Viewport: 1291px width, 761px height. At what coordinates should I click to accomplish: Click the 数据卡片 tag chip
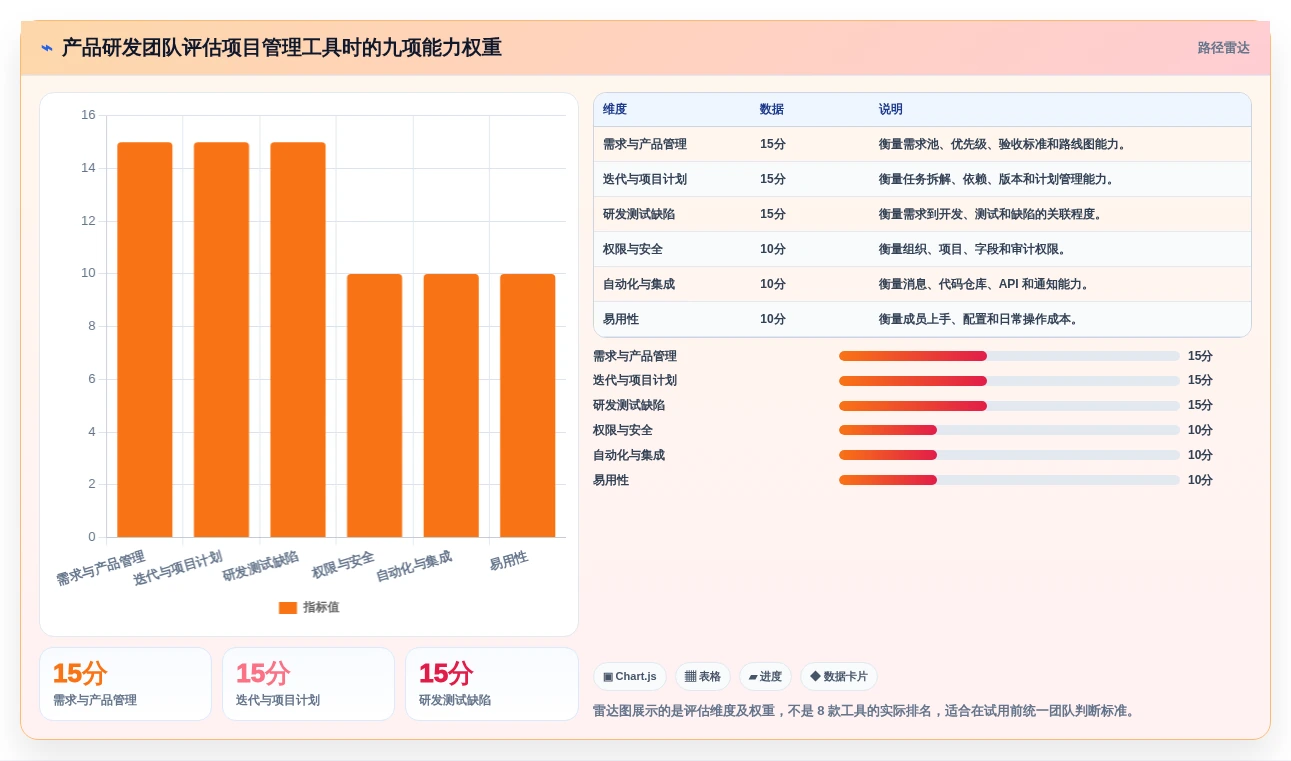pyautogui.click(x=839, y=677)
